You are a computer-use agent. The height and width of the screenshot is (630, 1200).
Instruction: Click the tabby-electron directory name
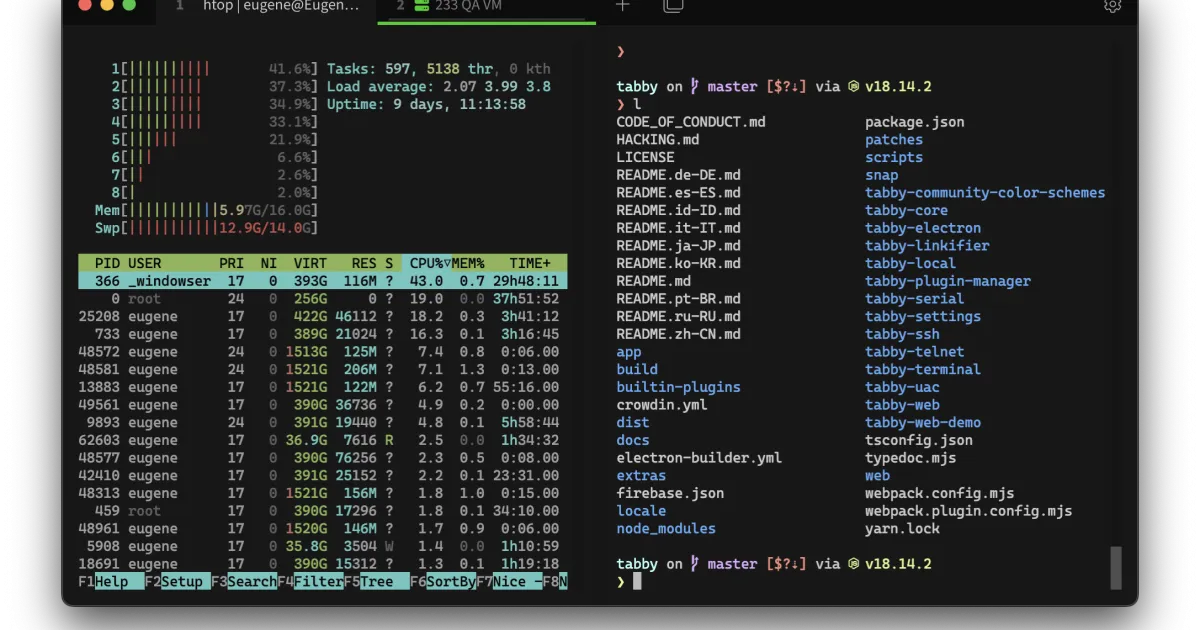(x=923, y=228)
